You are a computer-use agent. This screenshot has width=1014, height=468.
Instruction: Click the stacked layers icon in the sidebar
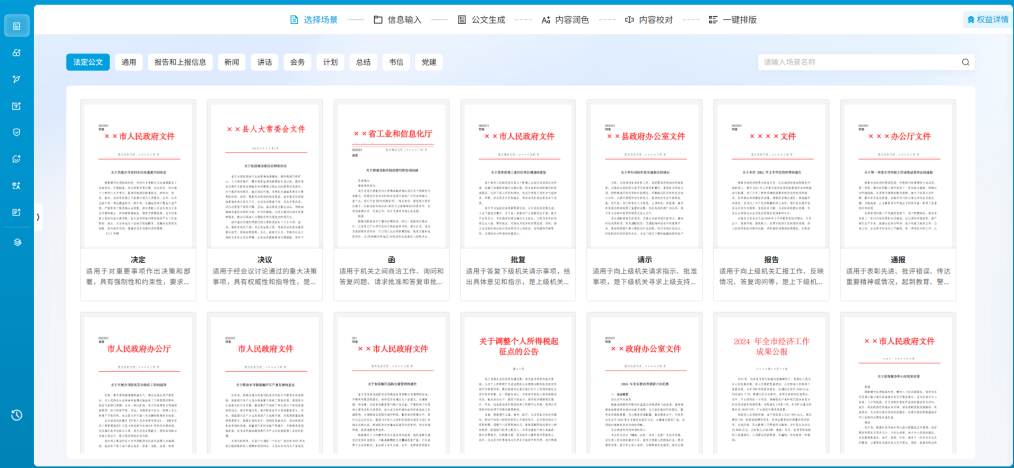pyautogui.click(x=17, y=242)
